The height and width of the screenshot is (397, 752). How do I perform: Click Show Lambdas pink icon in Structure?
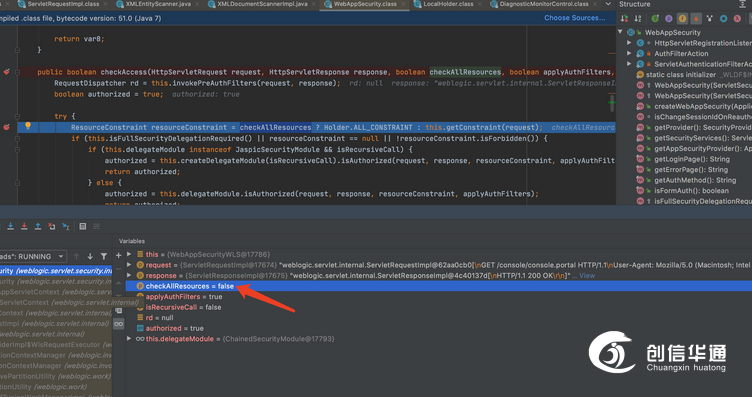[737, 19]
